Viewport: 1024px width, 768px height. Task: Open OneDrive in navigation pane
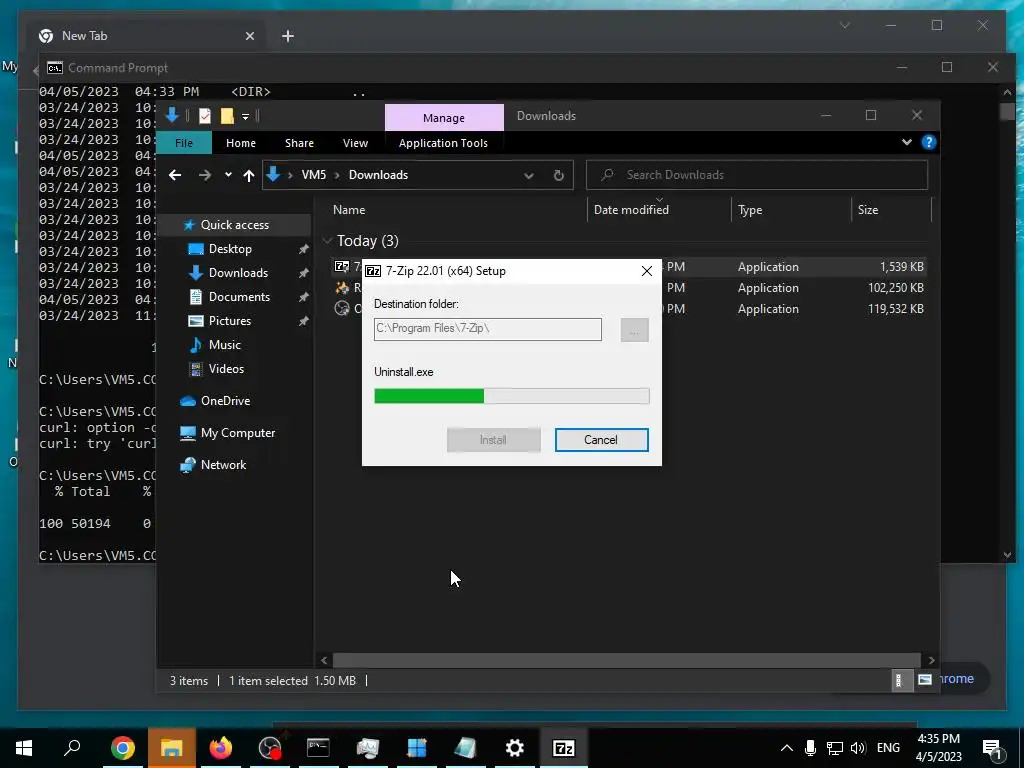(225, 401)
